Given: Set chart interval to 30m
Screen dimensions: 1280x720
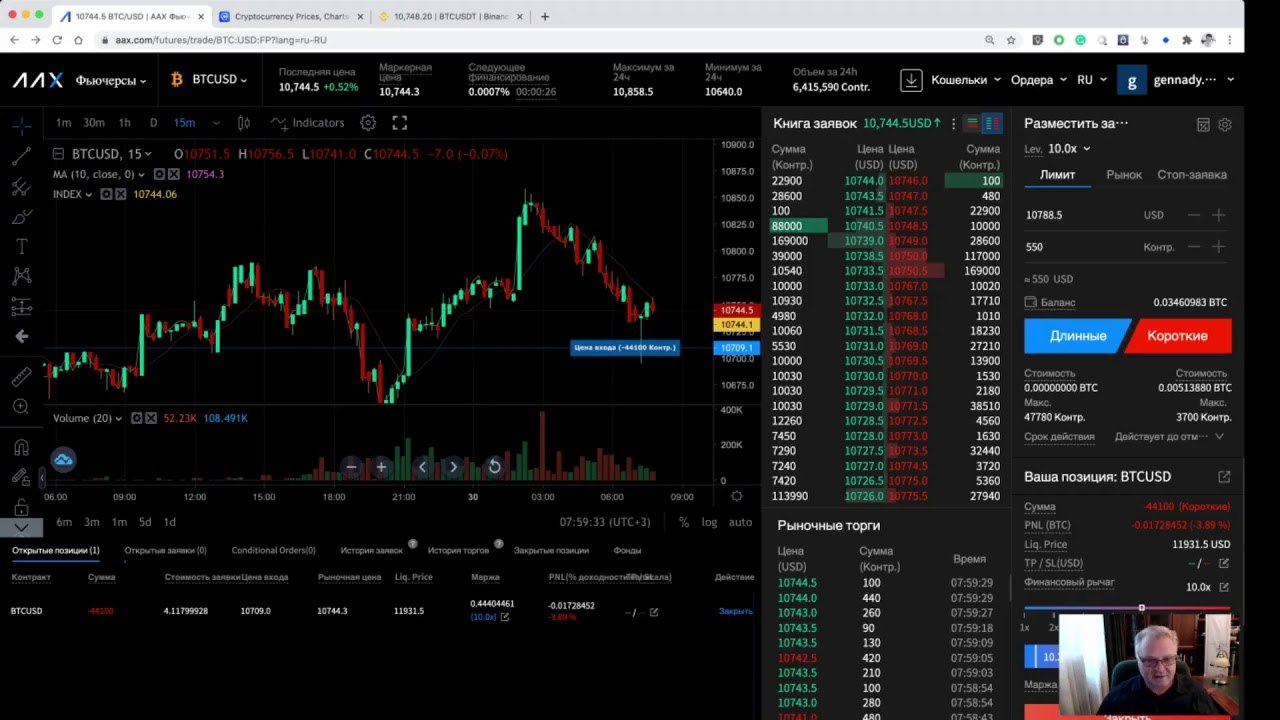Looking at the screenshot, I should coord(93,123).
